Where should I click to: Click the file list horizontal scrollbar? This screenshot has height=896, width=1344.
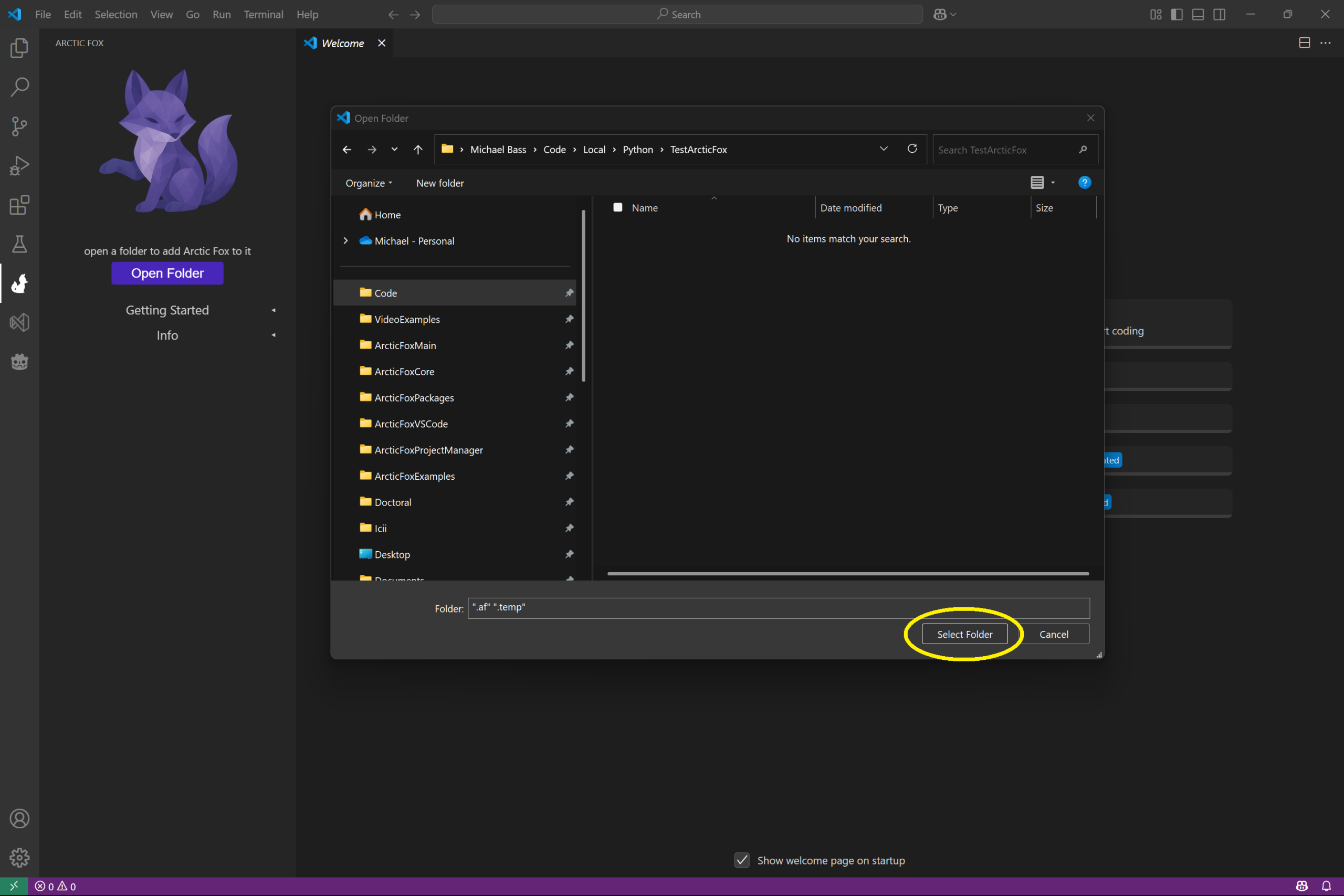coord(848,573)
